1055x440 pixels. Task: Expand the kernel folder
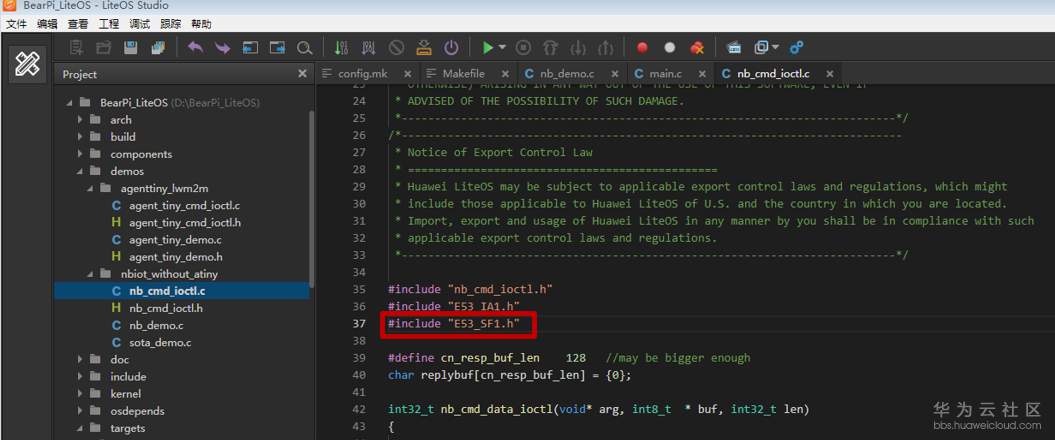click(x=80, y=394)
